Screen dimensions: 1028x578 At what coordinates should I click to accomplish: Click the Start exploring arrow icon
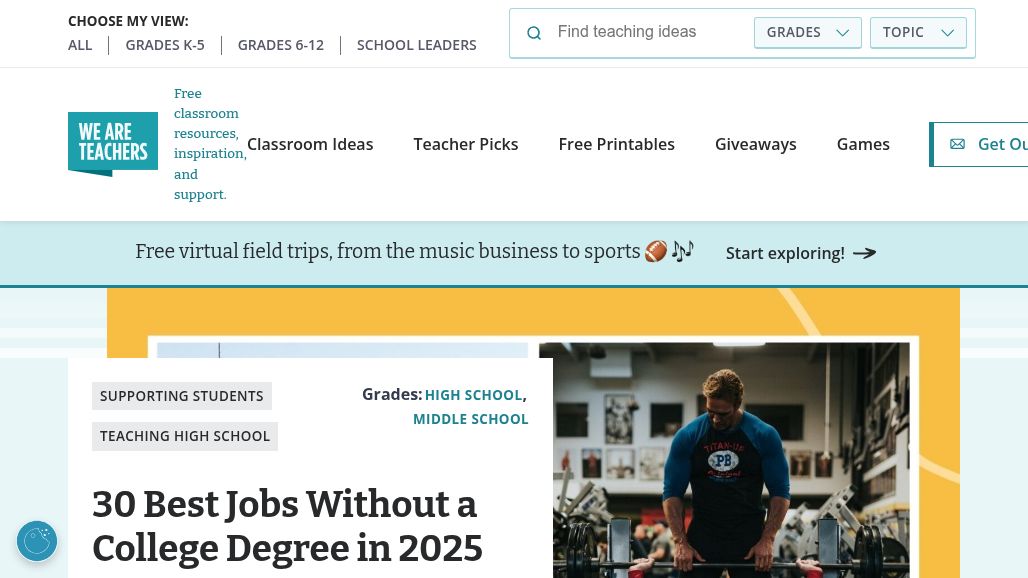(865, 253)
